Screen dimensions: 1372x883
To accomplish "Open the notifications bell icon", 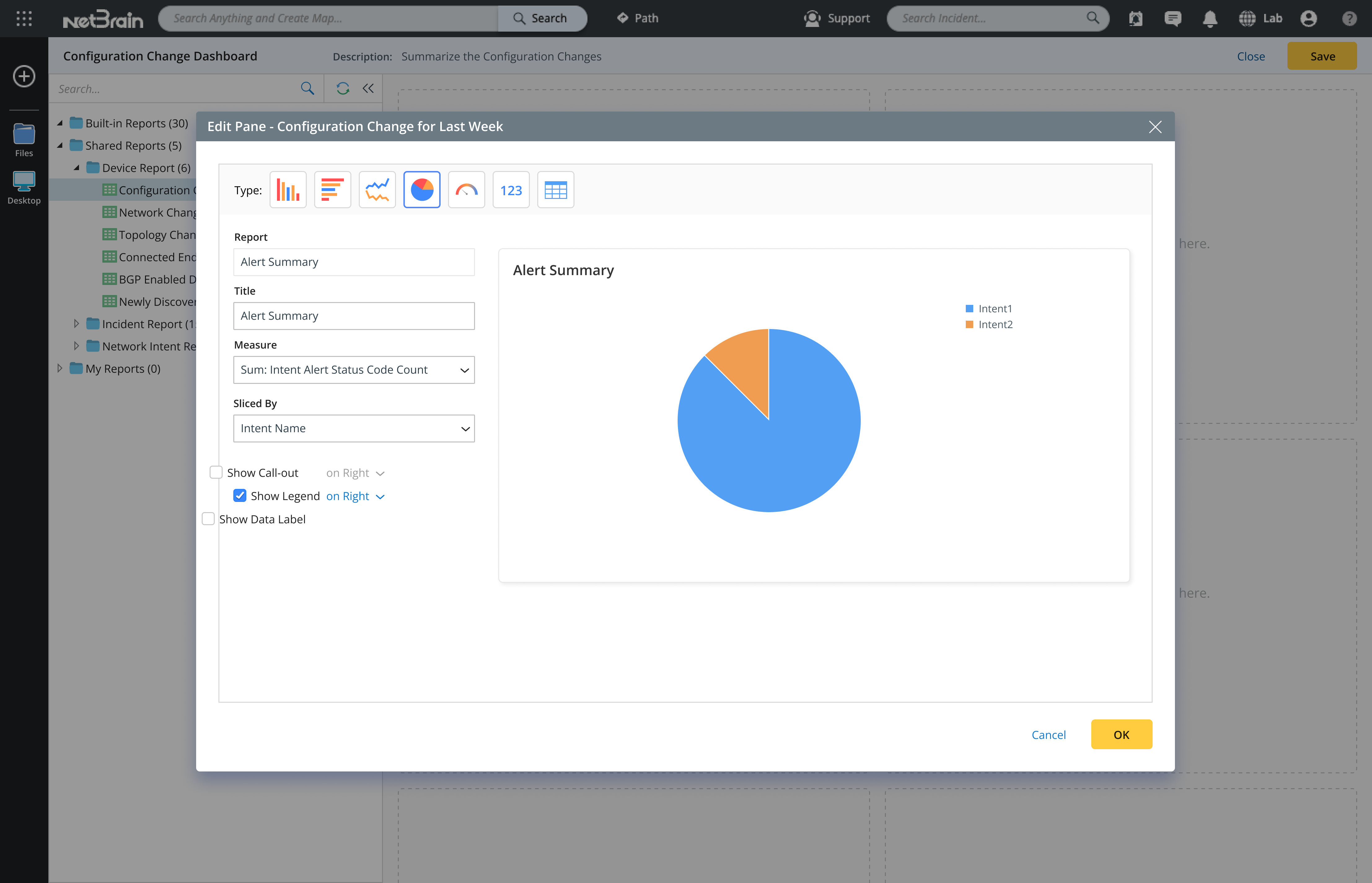I will coord(1210,18).
